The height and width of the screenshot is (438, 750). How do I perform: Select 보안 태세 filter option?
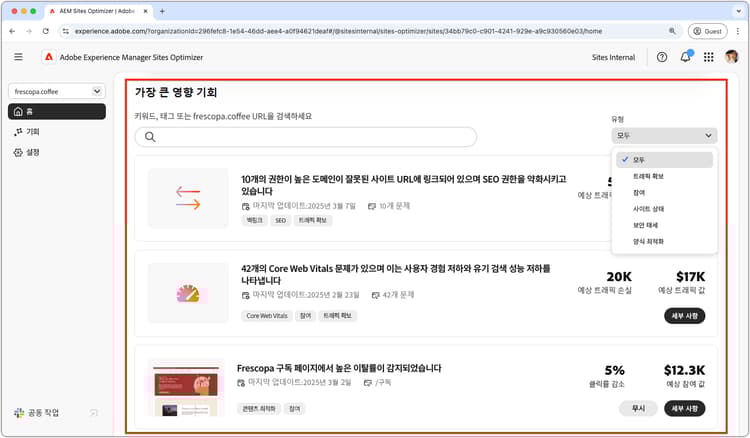(x=645, y=225)
